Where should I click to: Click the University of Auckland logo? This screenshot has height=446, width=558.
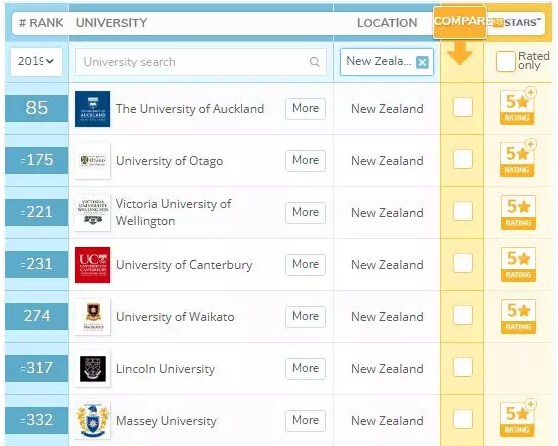(93, 109)
